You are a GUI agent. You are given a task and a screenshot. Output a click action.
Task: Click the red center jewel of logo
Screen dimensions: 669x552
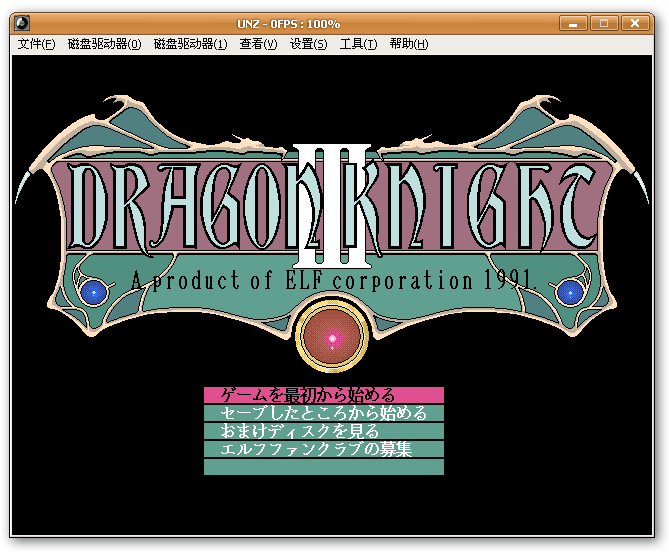[332, 337]
